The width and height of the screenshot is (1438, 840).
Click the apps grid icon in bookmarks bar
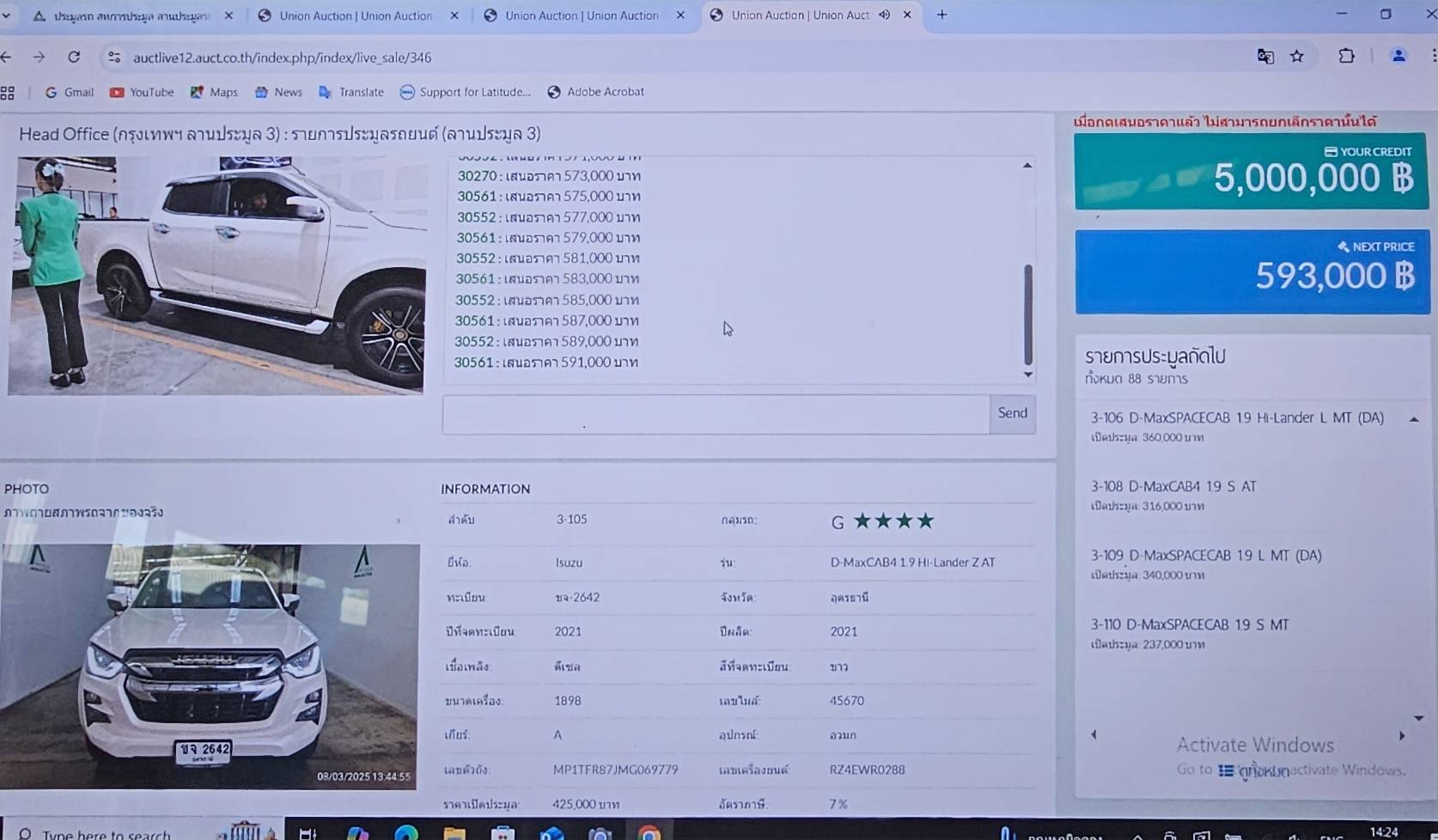(x=8, y=93)
